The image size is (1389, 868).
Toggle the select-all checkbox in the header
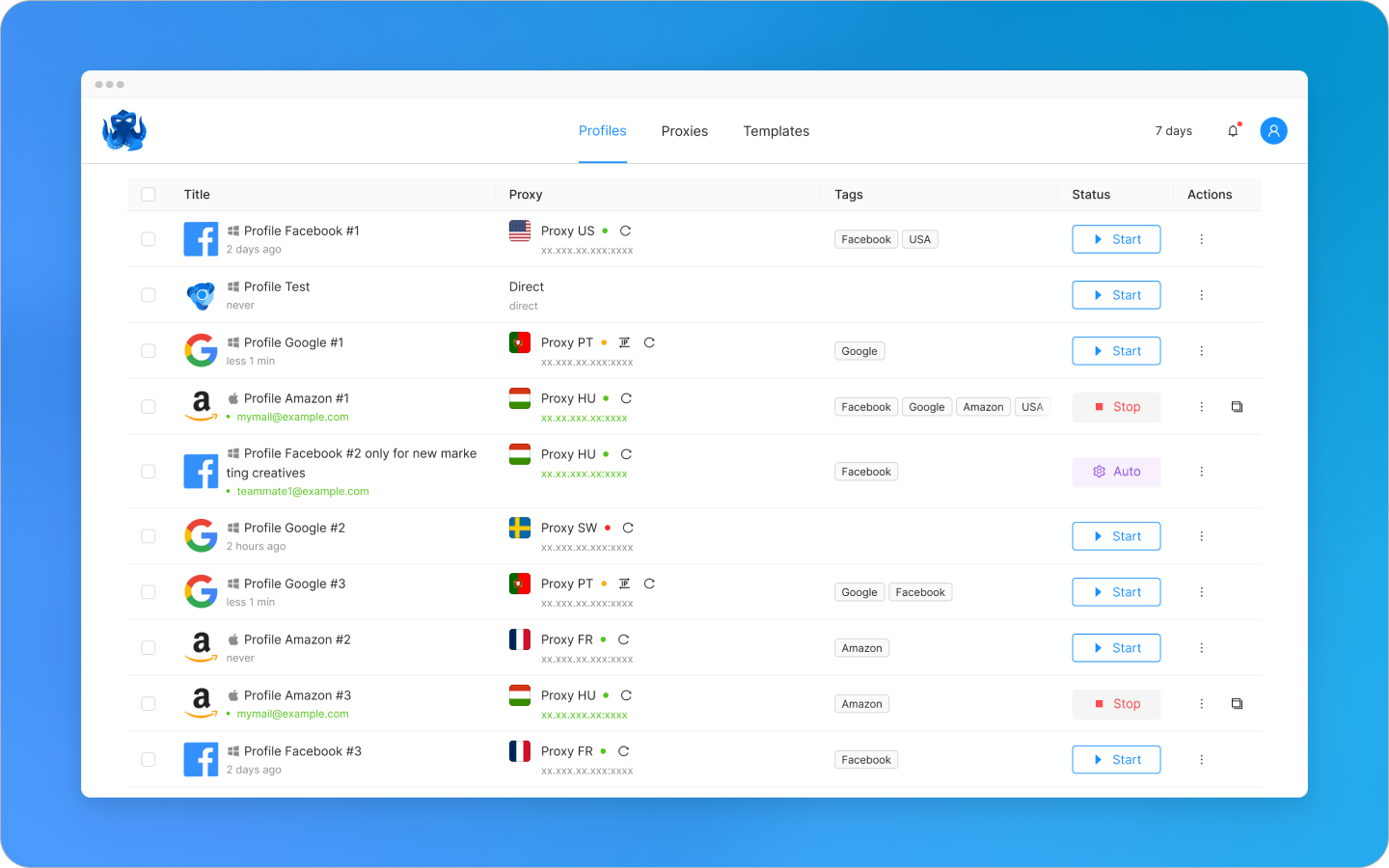[x=149, y=195]
